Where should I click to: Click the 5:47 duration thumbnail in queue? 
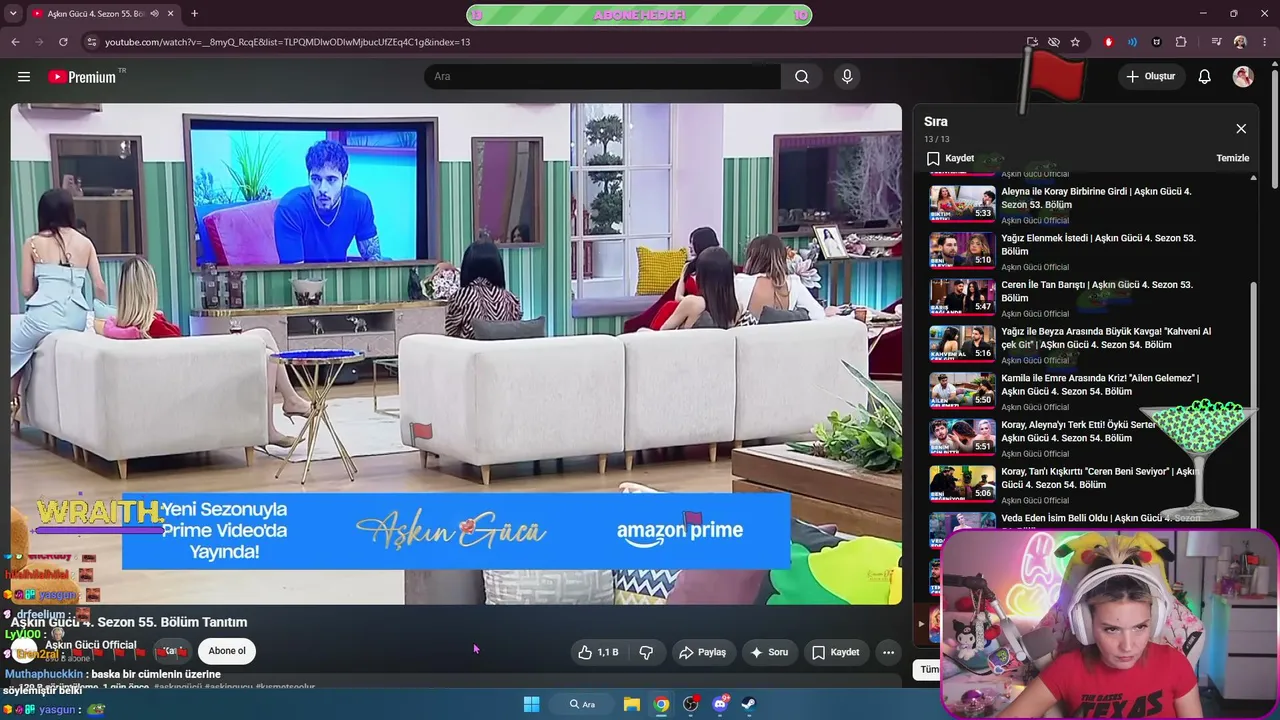[x=962, y=296]
